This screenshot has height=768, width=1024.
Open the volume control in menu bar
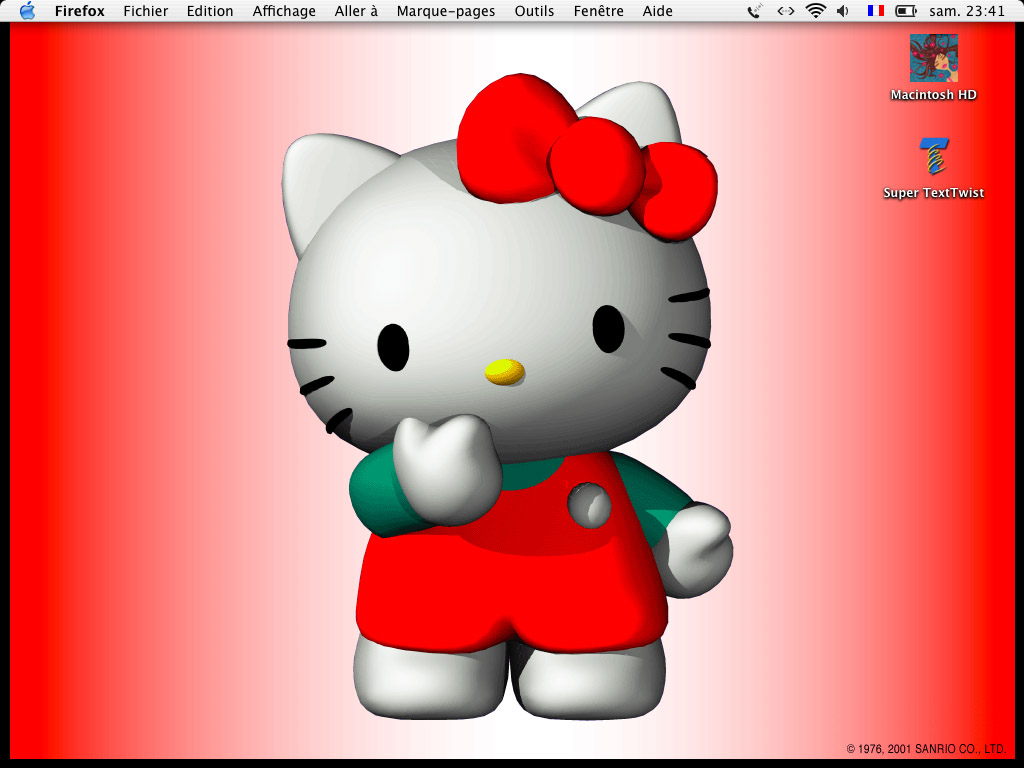(x=843, y=11)
